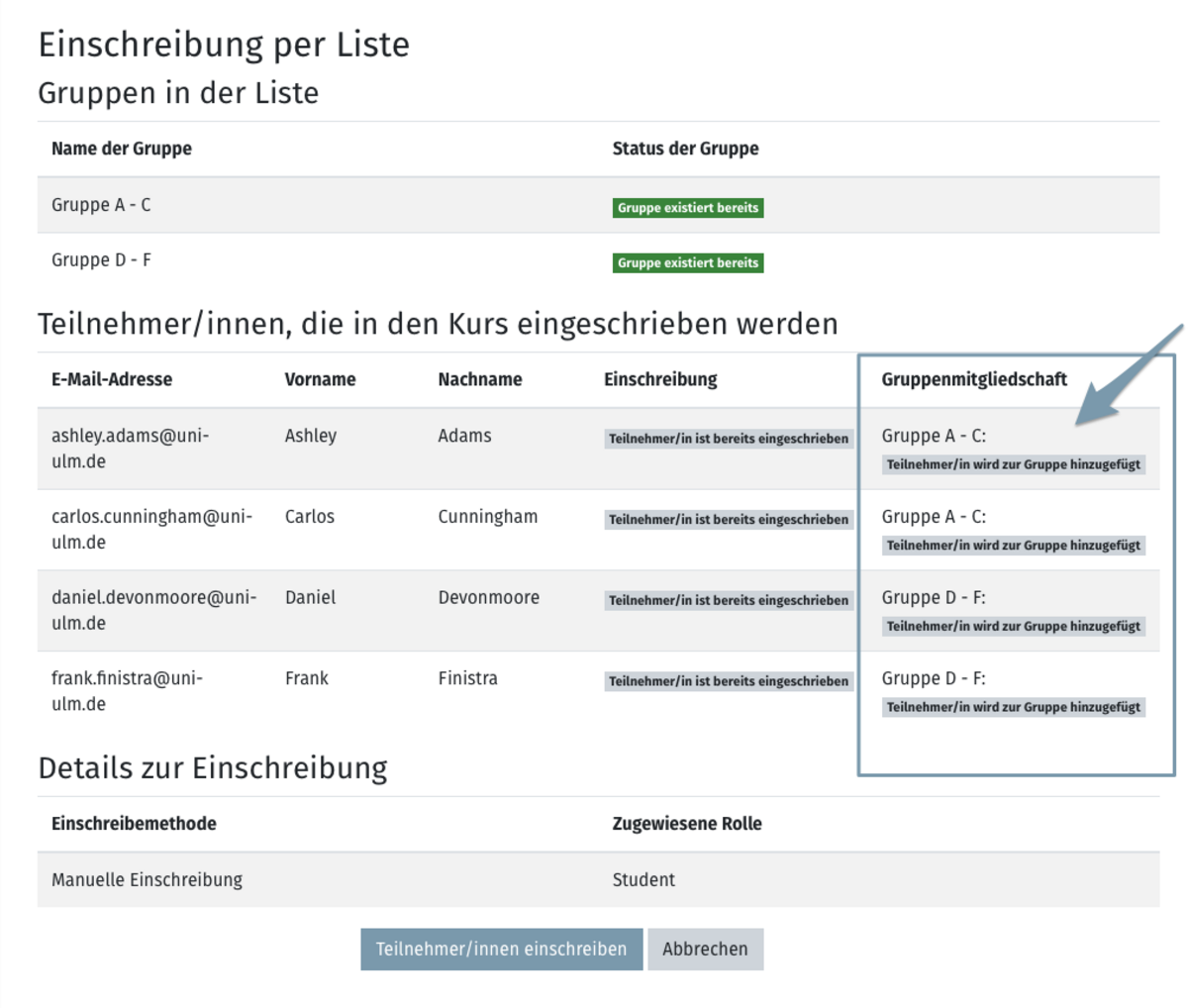Click first name Frank

(306, 678)
